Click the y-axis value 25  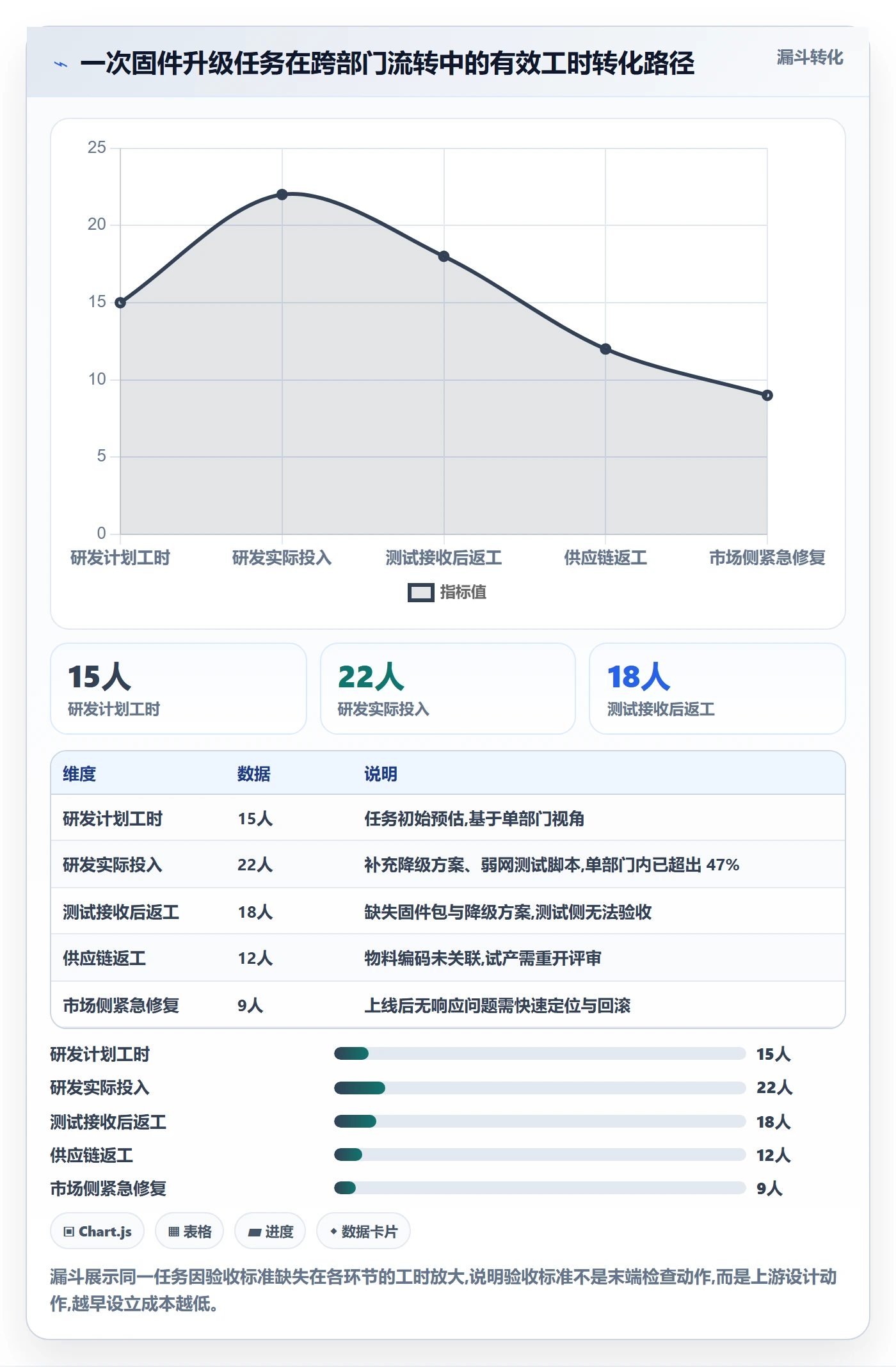tap(97, 147)
